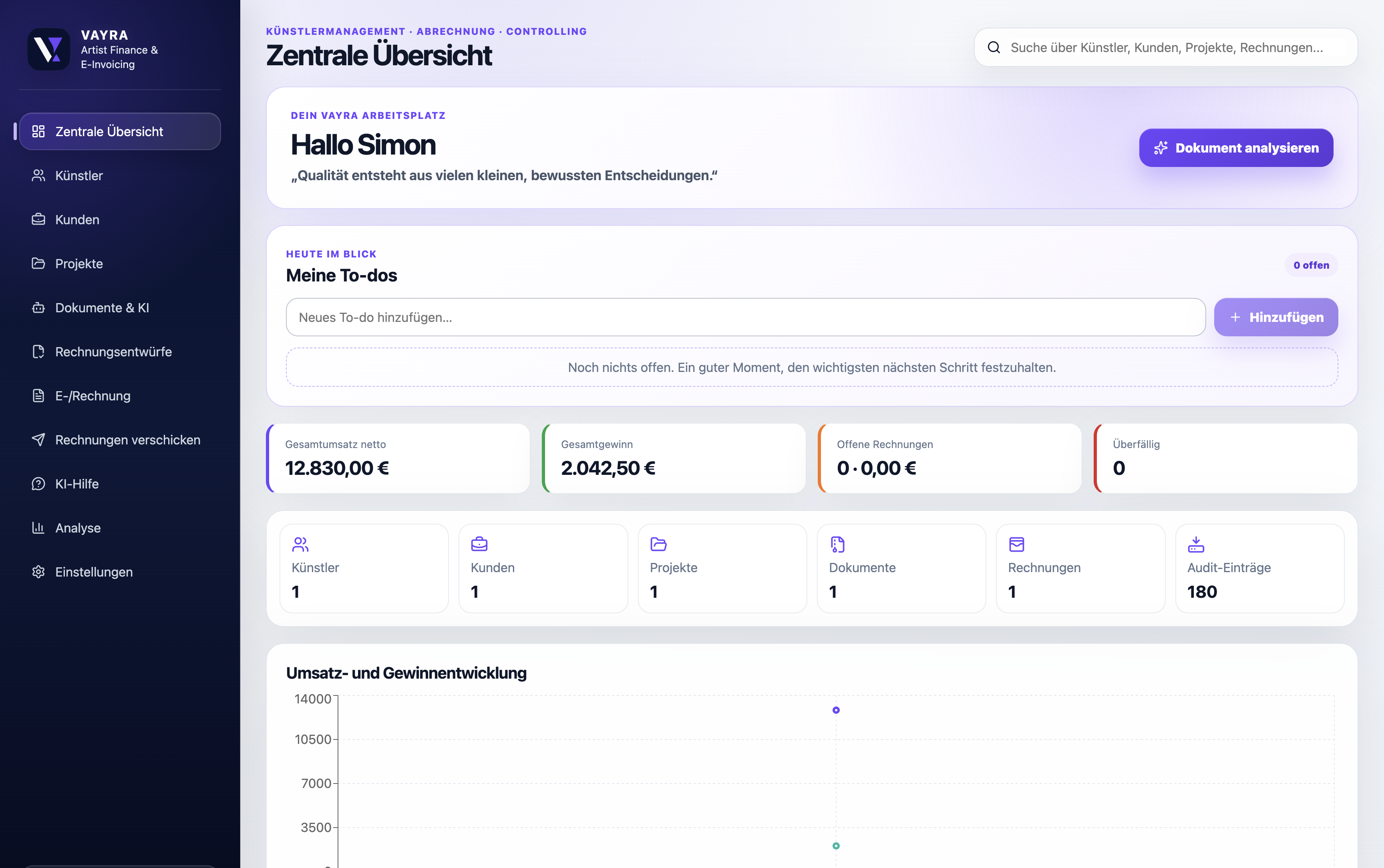The image size is (1384, 868).
Task: Click the 14000 axis label
Action: coord(313,699)
